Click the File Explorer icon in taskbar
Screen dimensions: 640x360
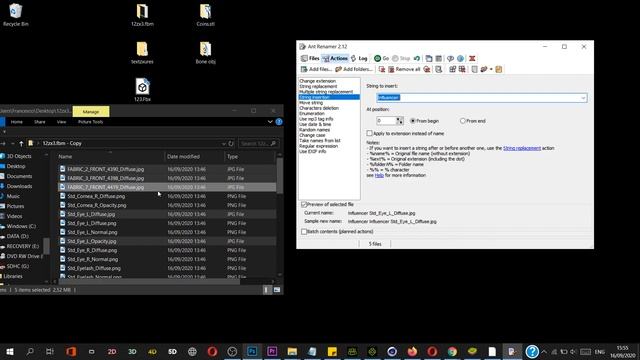(x=292, y=351)
